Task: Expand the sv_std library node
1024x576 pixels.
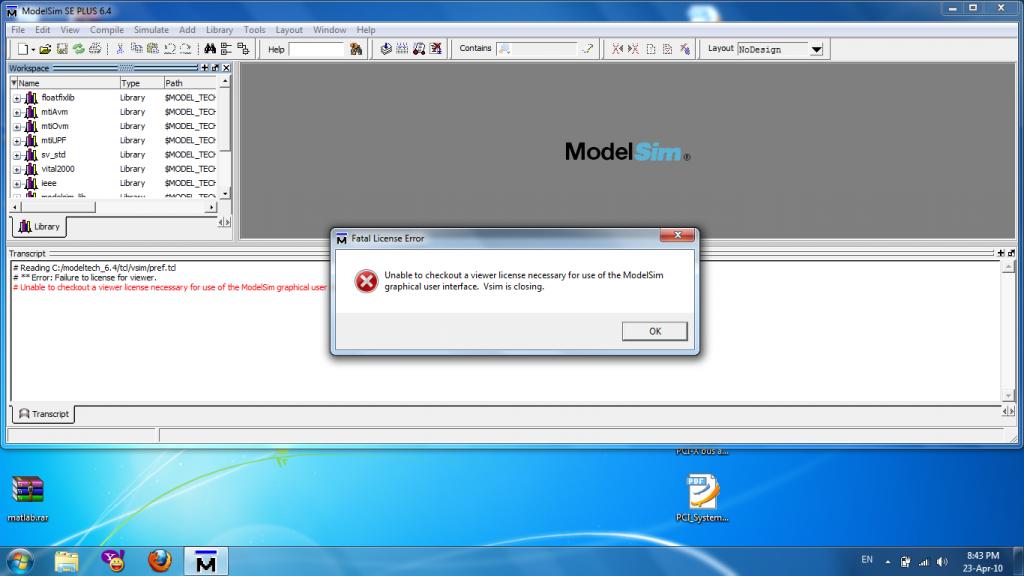Action: pyautogui.click(x=17, y=155)
